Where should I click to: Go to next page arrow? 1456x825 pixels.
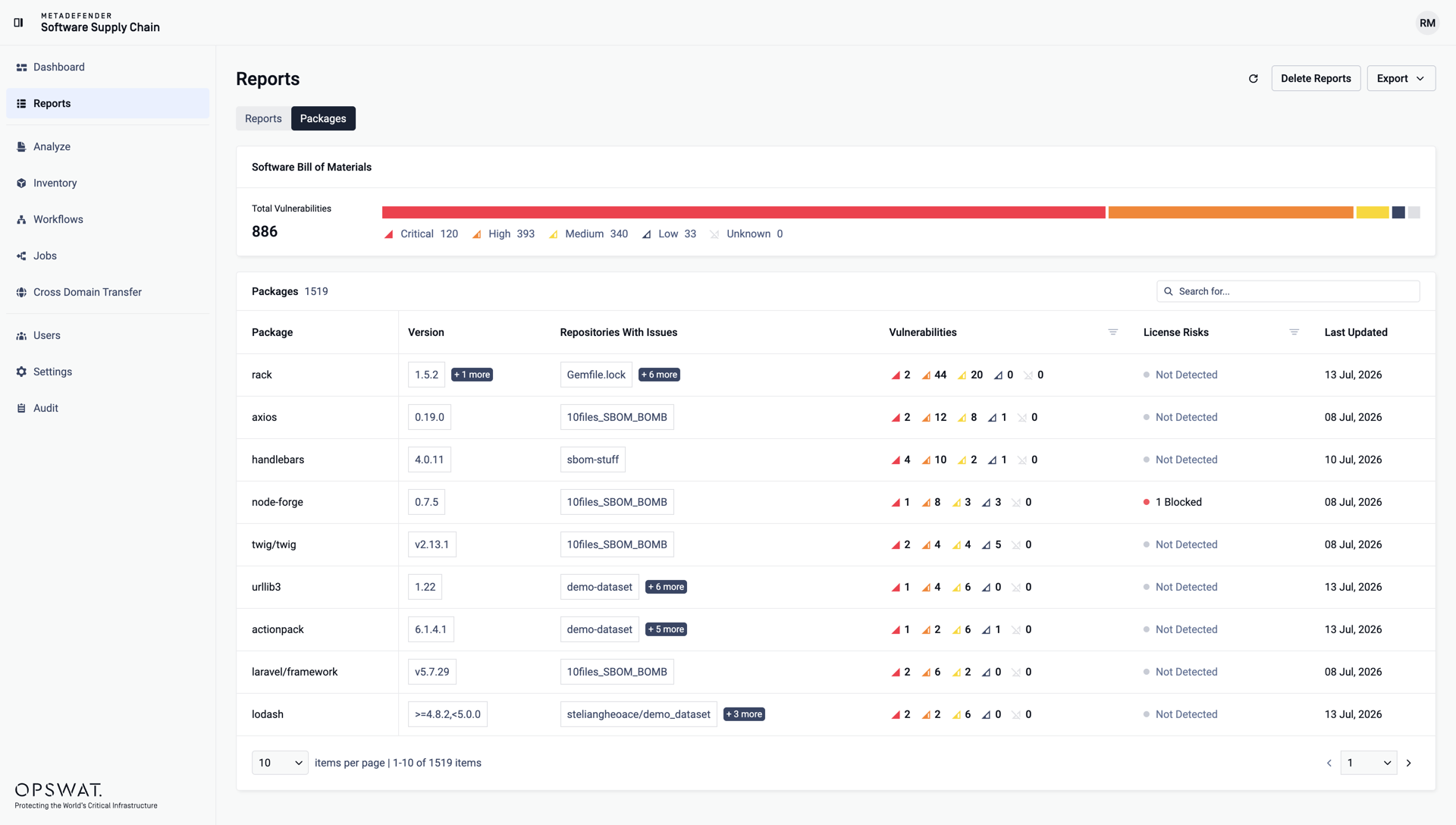pos(1409,763)
